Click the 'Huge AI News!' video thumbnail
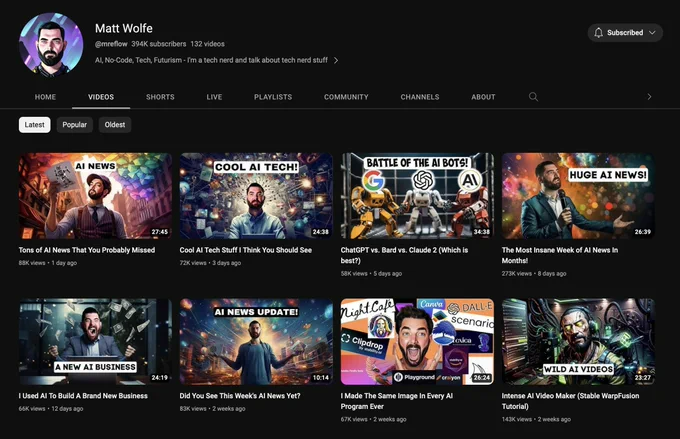The image size is (680, 439). click(x=578, y=195)
